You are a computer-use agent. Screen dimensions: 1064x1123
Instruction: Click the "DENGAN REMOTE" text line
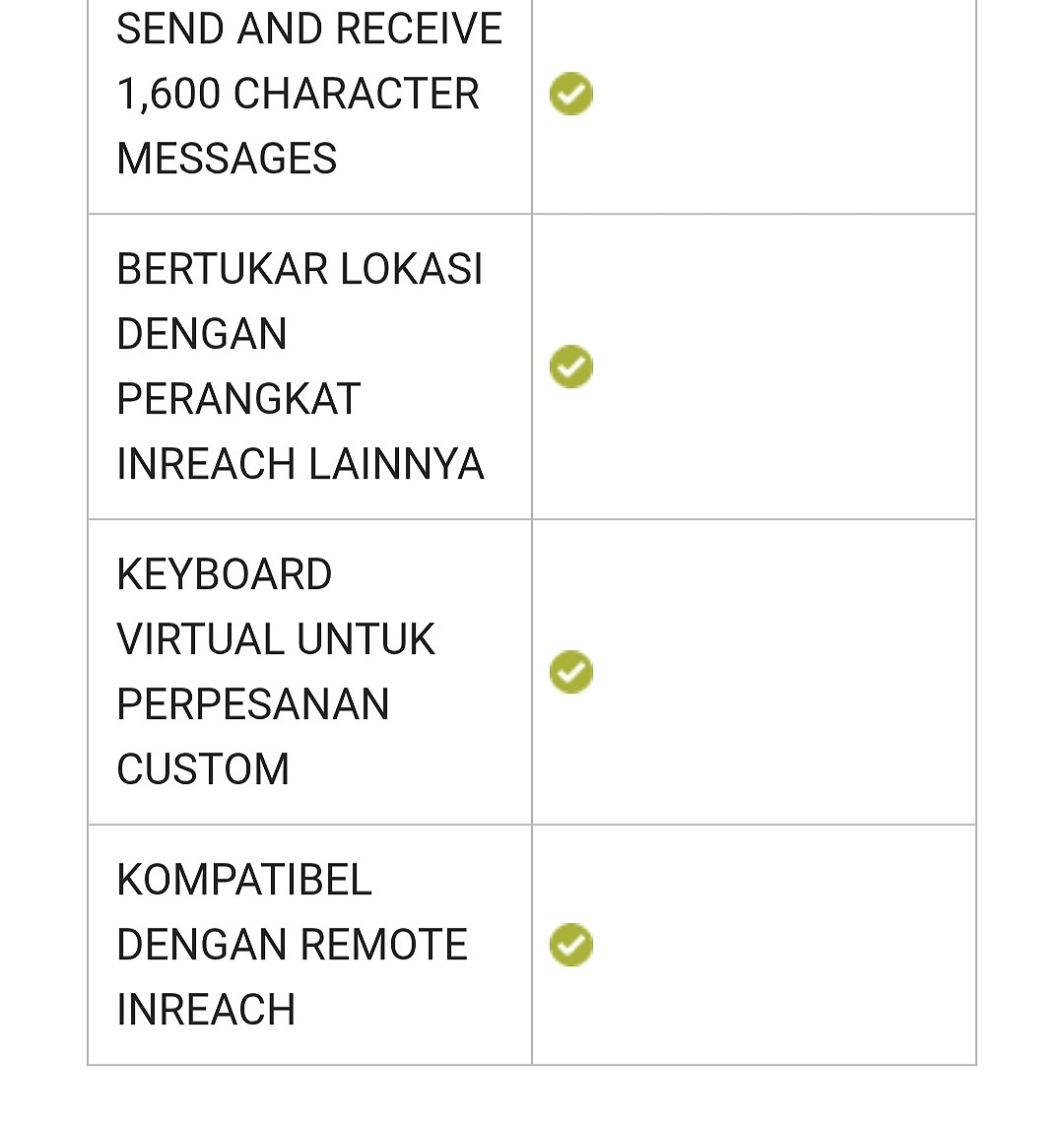click(292, 945)
